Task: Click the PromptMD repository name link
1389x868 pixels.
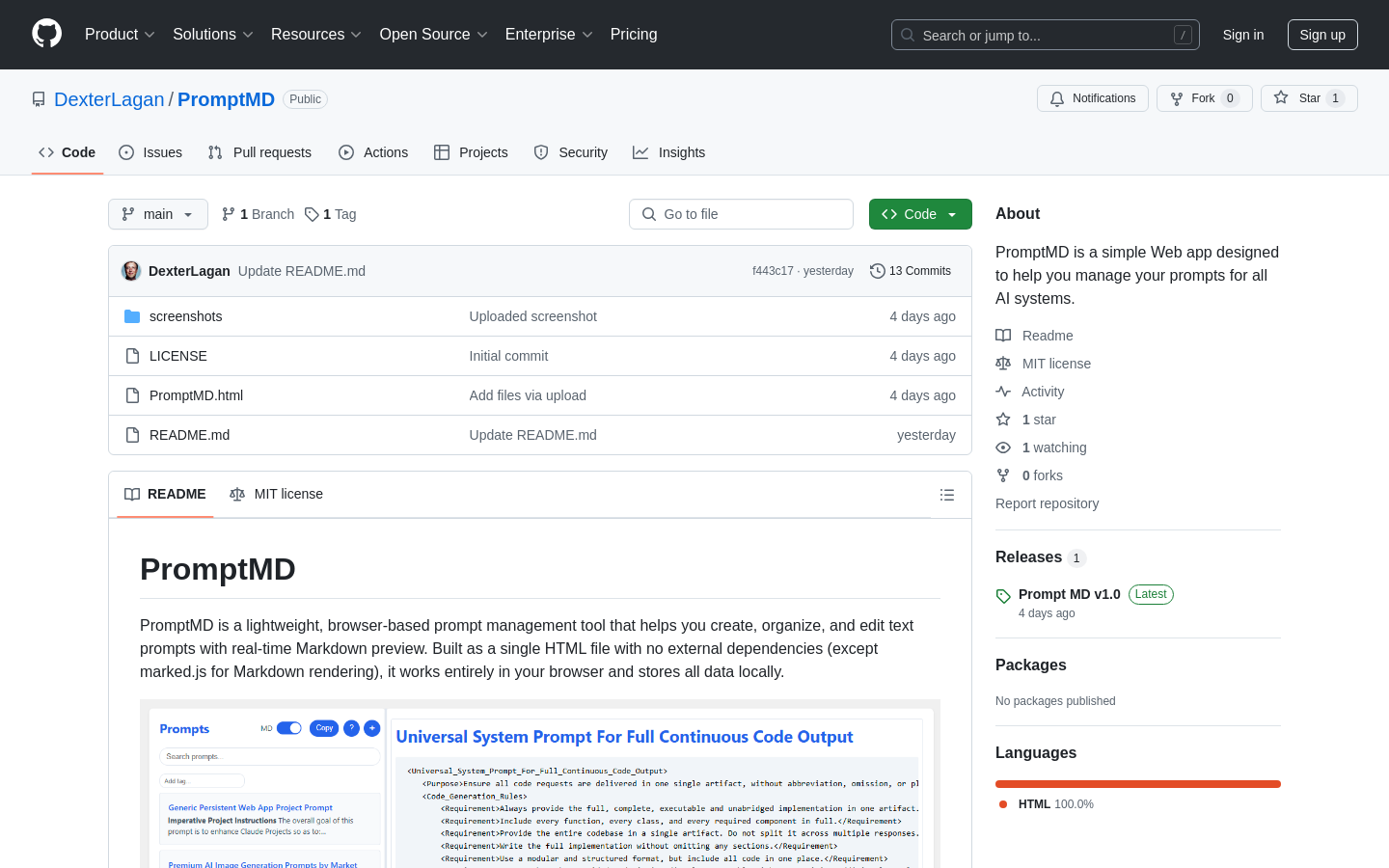Action: point(226,99)
